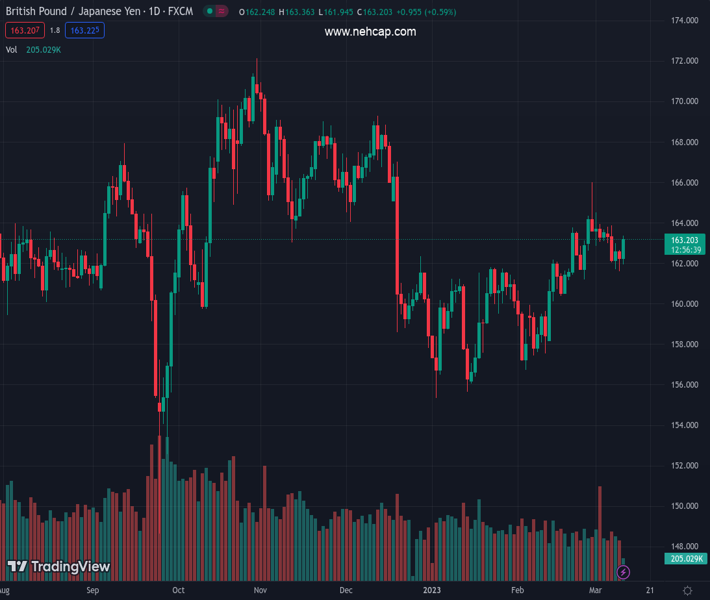The width and height of the screenshot is (710, 600).
Task: Click the Nov label on time axis
Action: point(261,590)
